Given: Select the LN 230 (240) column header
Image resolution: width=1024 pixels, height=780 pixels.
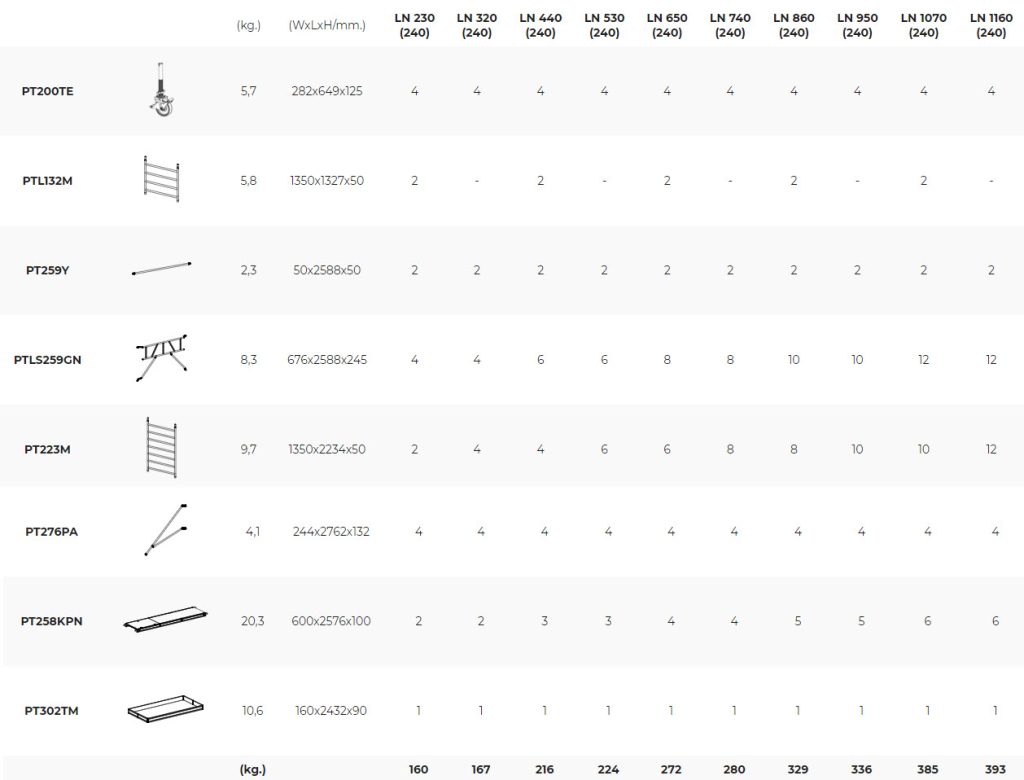Looking at the screenshot, I should [414, 25].
